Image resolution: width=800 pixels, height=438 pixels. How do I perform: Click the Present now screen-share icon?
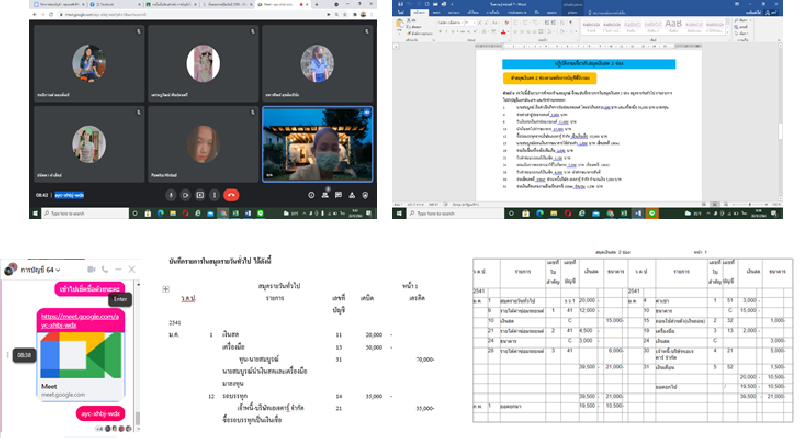pos(201,194)
